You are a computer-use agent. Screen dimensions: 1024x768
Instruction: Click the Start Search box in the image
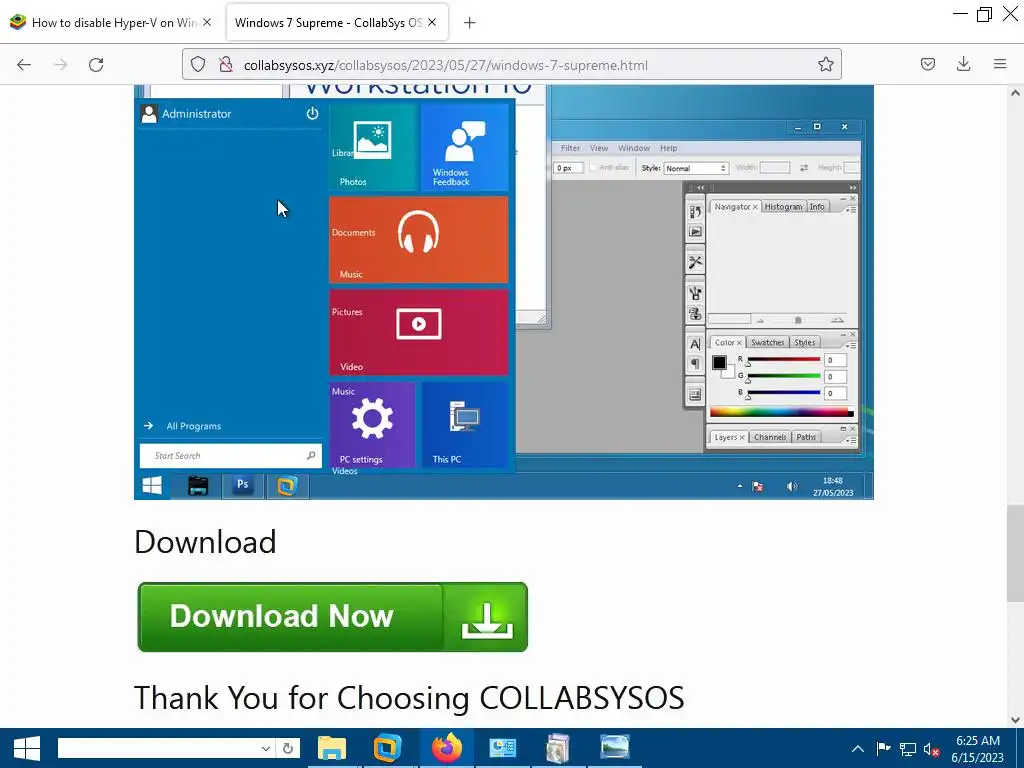(x=231, y=456)
